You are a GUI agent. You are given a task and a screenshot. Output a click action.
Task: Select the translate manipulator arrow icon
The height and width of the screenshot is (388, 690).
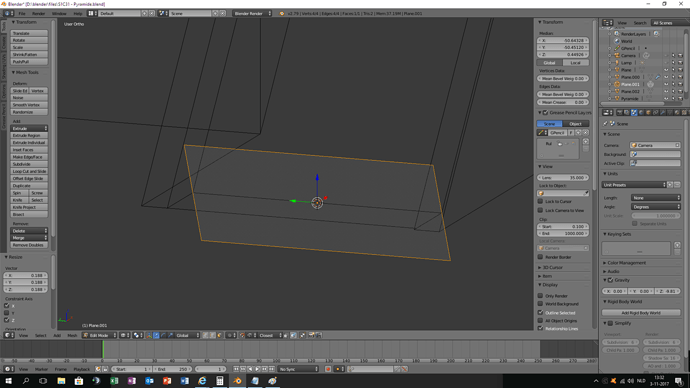[x=156, y=335]
